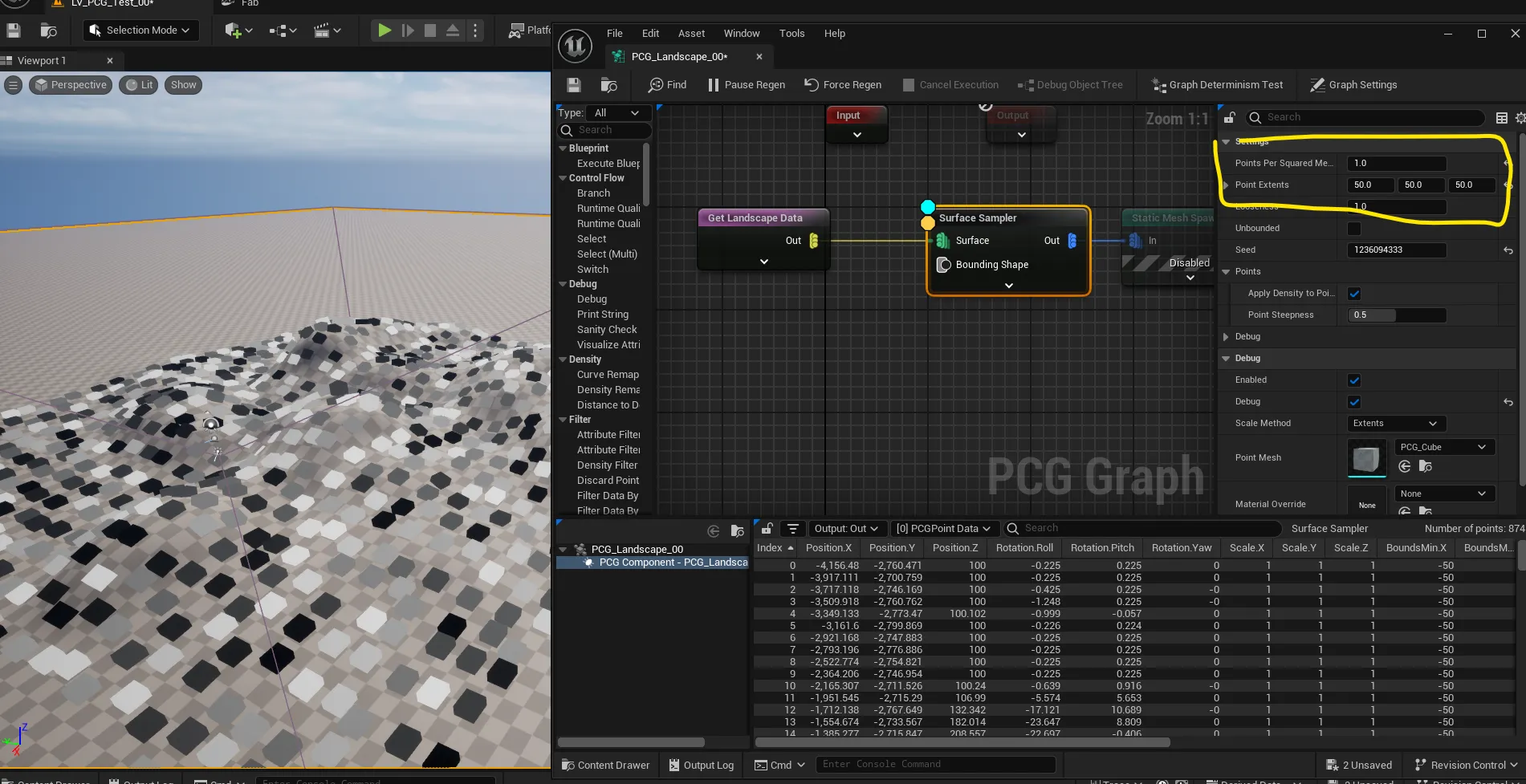Reset the Seed value to default
Image resolution: width=1526 pixels, height=784 pixels.
pyautogui.click(x=1508, y=250)
